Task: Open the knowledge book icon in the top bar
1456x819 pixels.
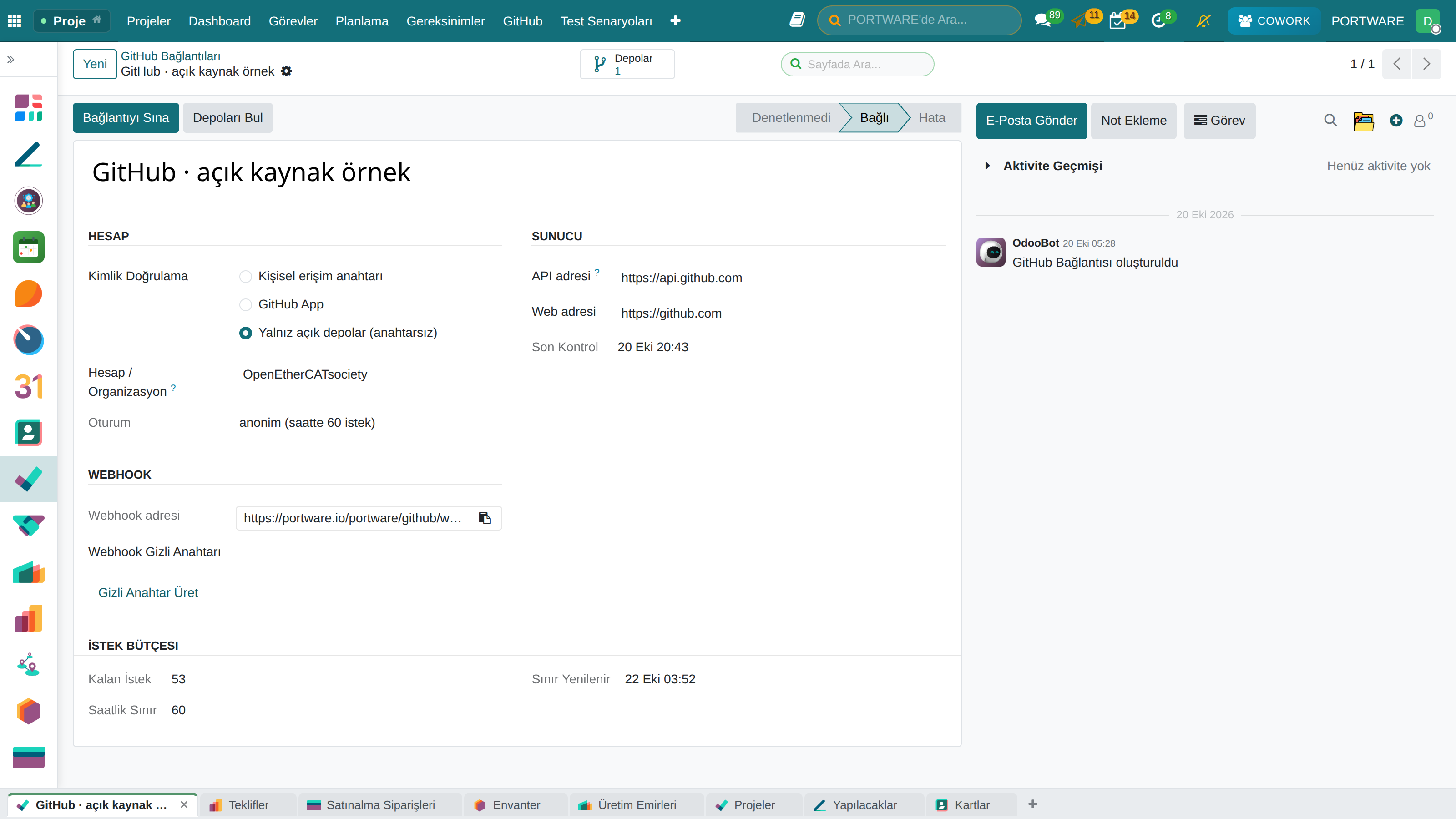Action: (x=797, y=20)
